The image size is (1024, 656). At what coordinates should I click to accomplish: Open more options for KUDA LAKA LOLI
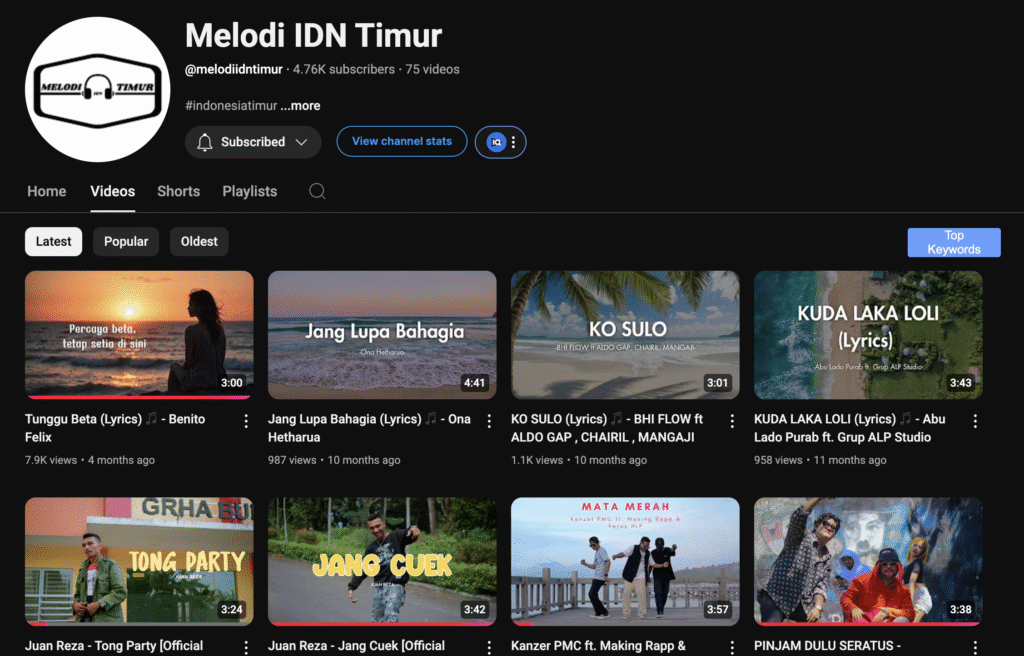tap(975, 421)
